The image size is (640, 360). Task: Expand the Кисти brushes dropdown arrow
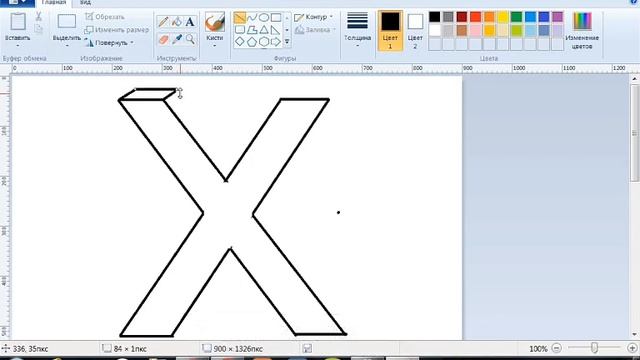215,45
